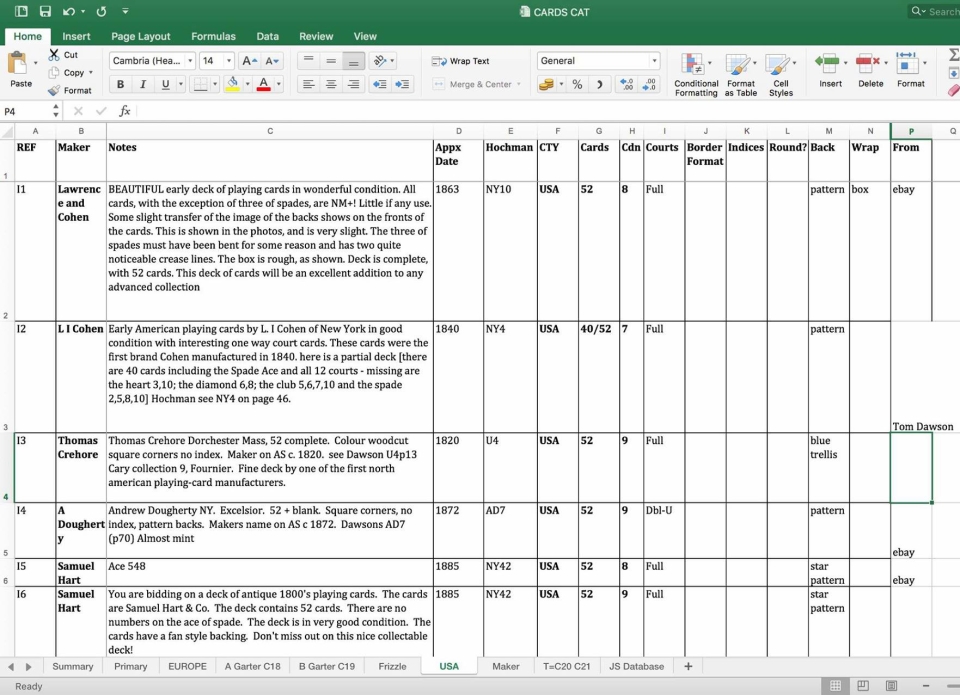Toggle Underline formatting
Viewport: 960px width, 695px height.
[165, 84]
